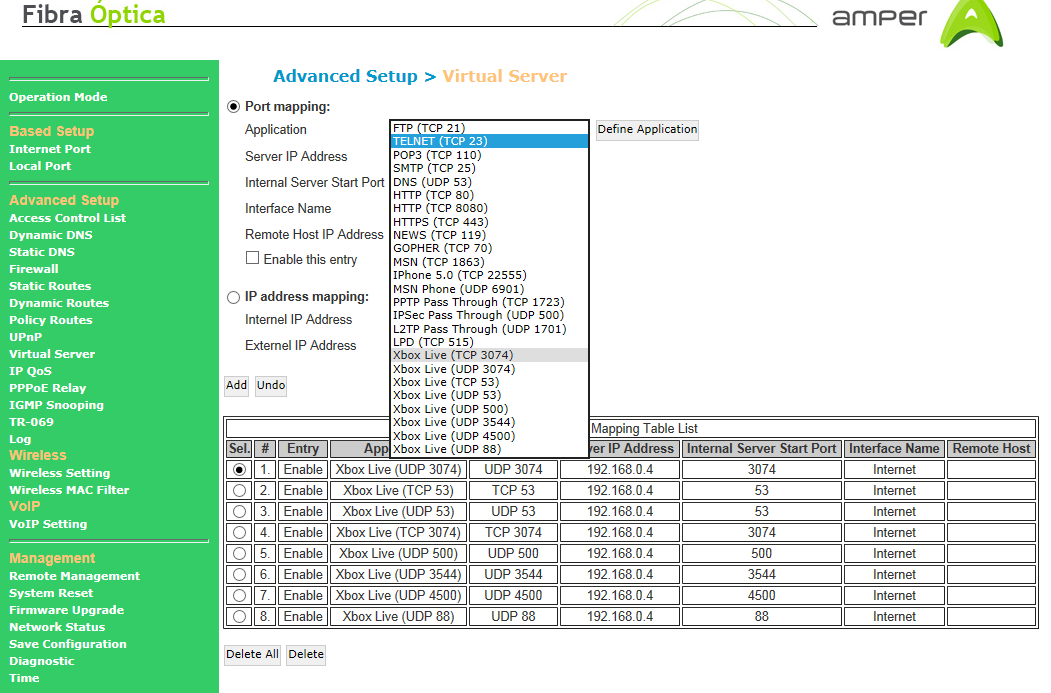Open Save Configuration page

(68, 644)
